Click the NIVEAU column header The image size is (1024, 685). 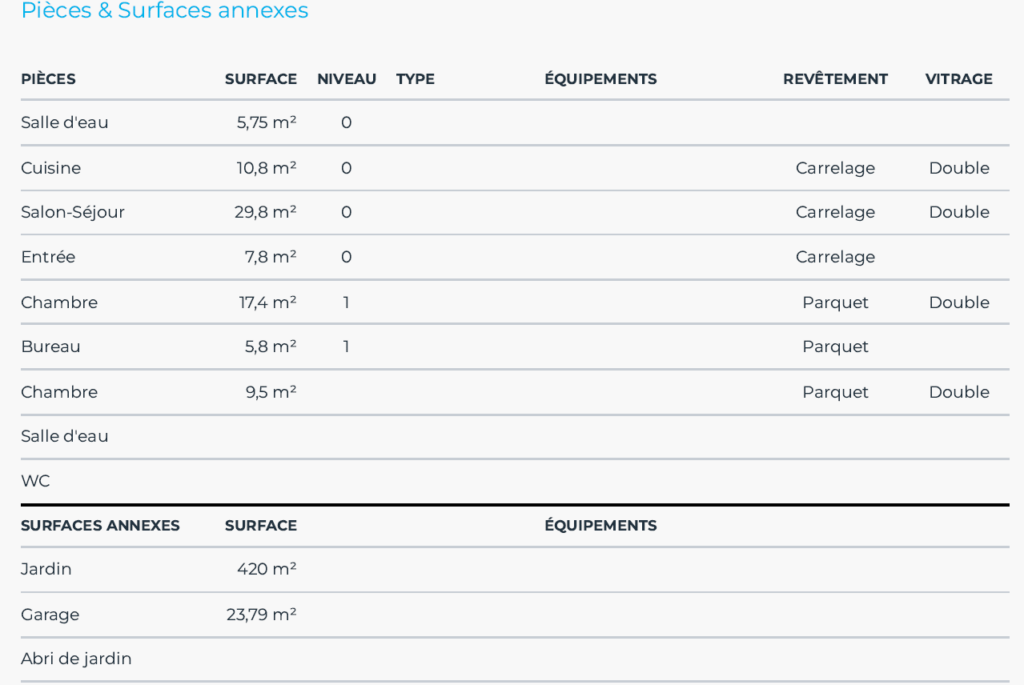coord(346,79)
